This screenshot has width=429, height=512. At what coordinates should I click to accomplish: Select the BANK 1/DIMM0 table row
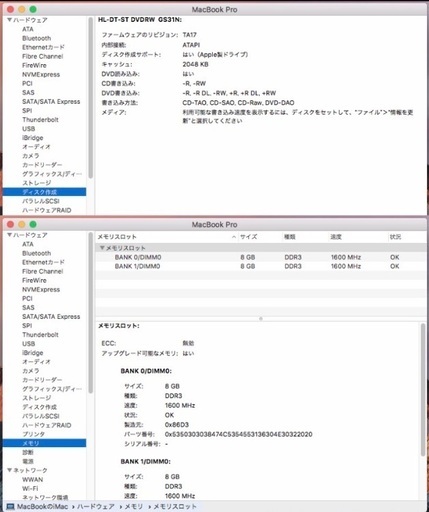[x=261, y=266]
